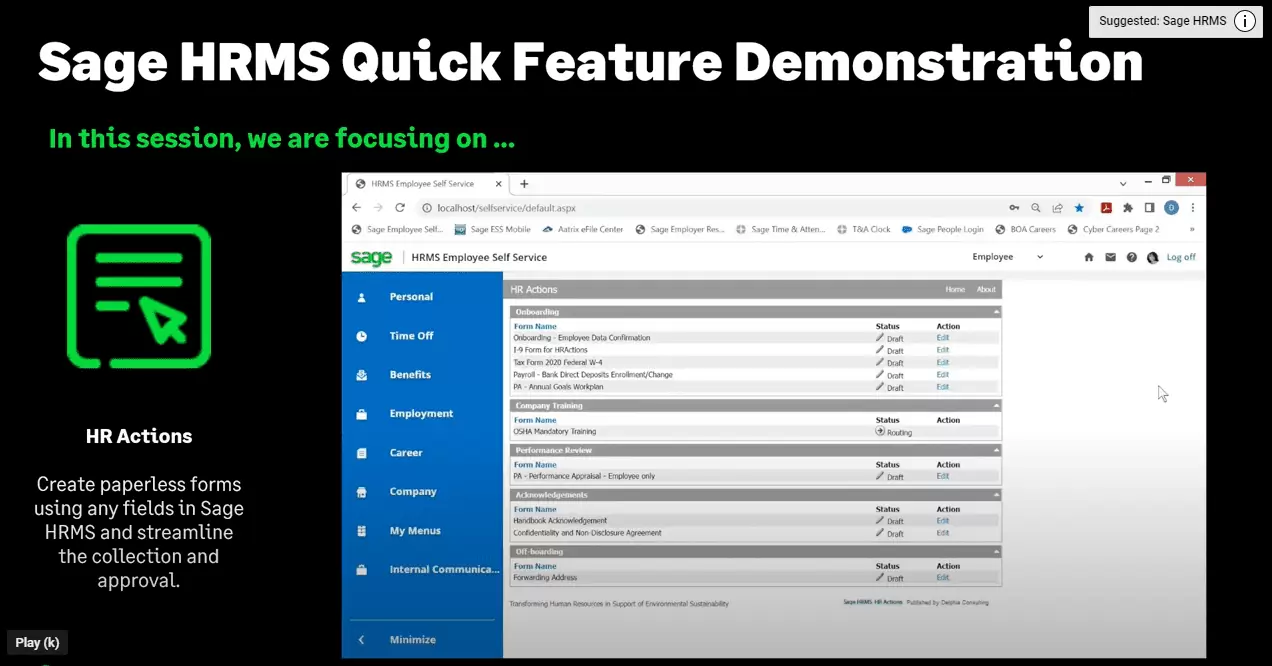Image resolution: width=1272 pixels, height=666 pixels.
Task: Click the Employment briefcase icon in the sidebar
Action: click(362, 414)
